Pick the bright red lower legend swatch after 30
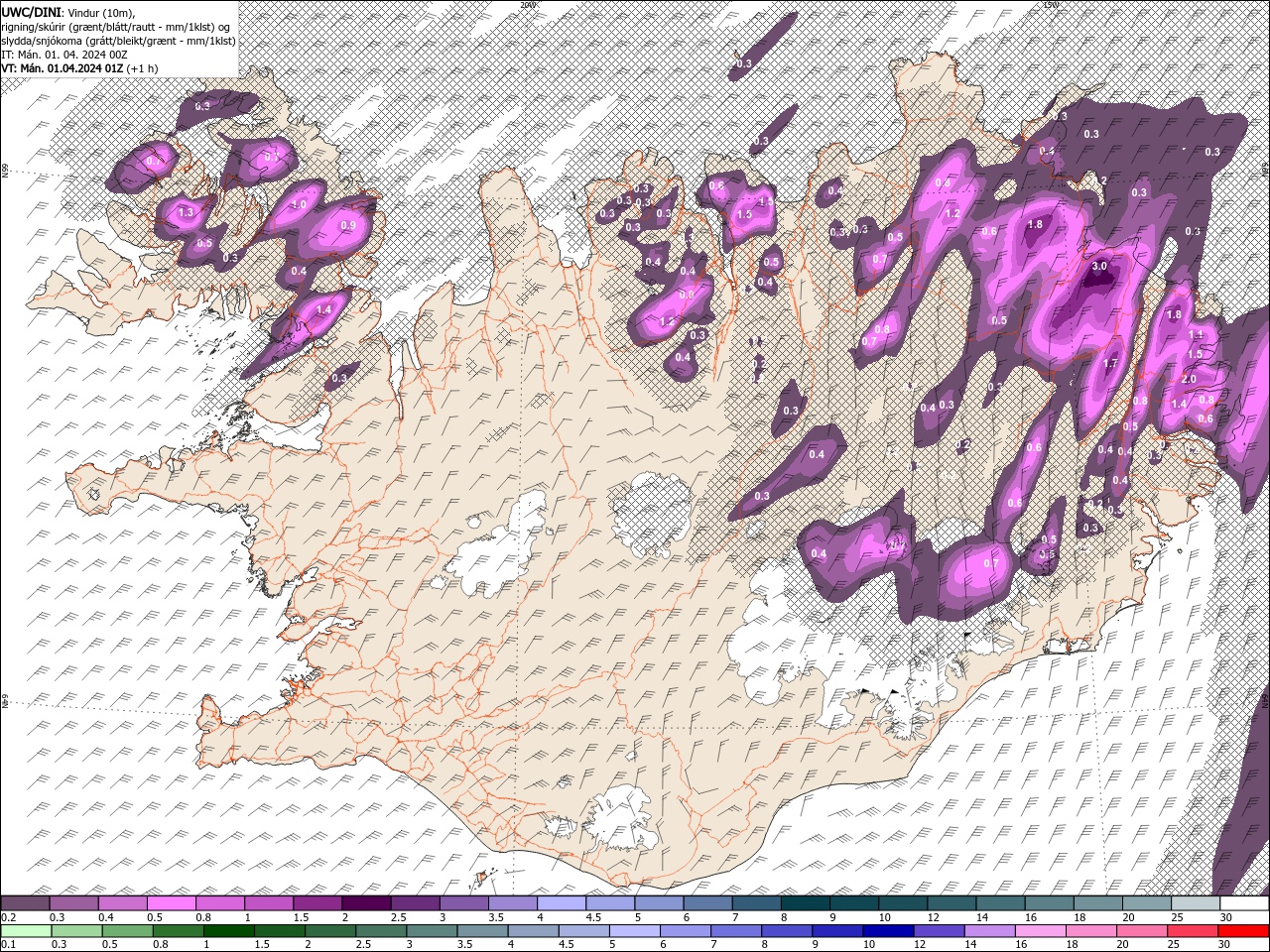 pos(1243,931)
